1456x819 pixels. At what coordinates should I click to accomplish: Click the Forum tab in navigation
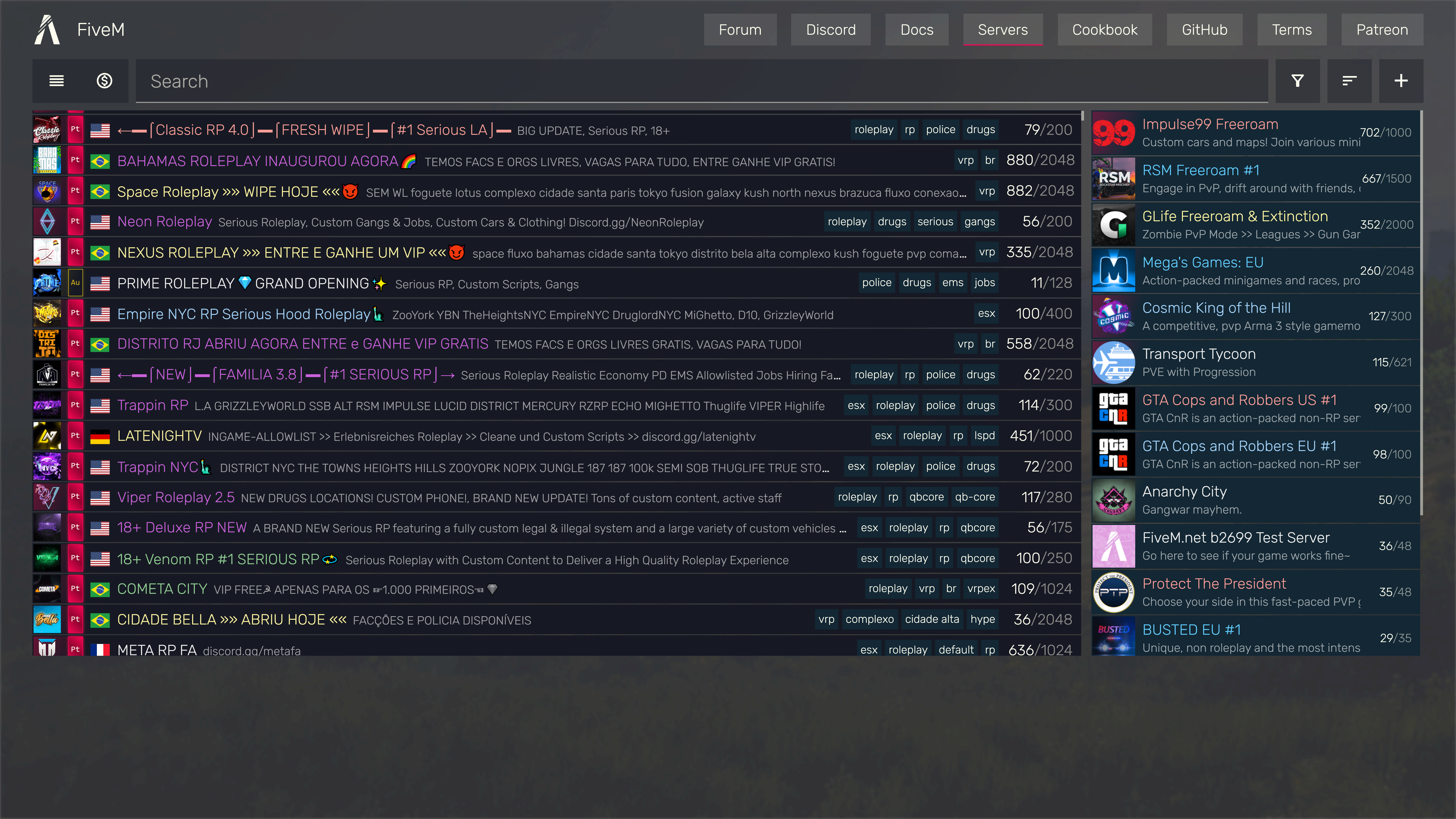pyautogui.click(x=740, y=29)
